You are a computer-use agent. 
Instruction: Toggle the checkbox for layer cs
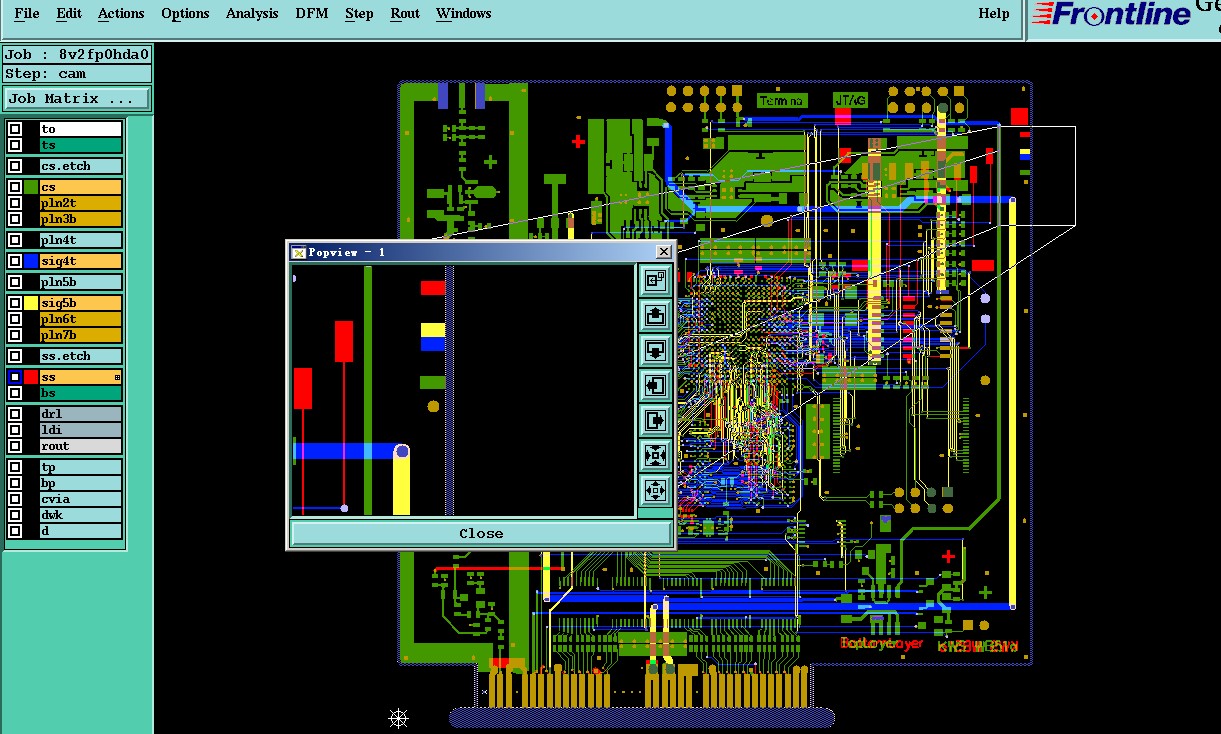[15, 187]
